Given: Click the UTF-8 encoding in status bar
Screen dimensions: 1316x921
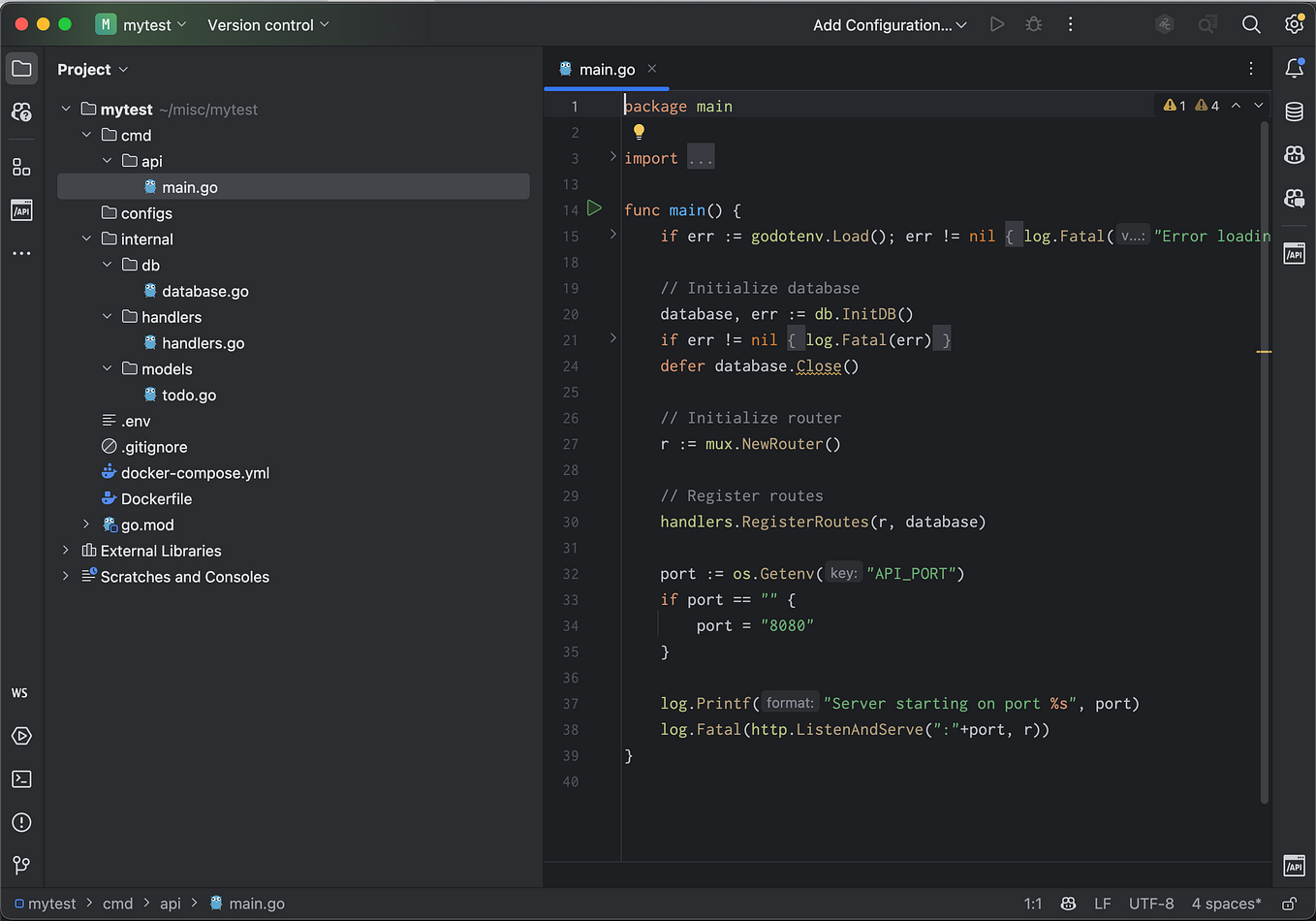Looking at the screenshot, I should pos(1150,904).
